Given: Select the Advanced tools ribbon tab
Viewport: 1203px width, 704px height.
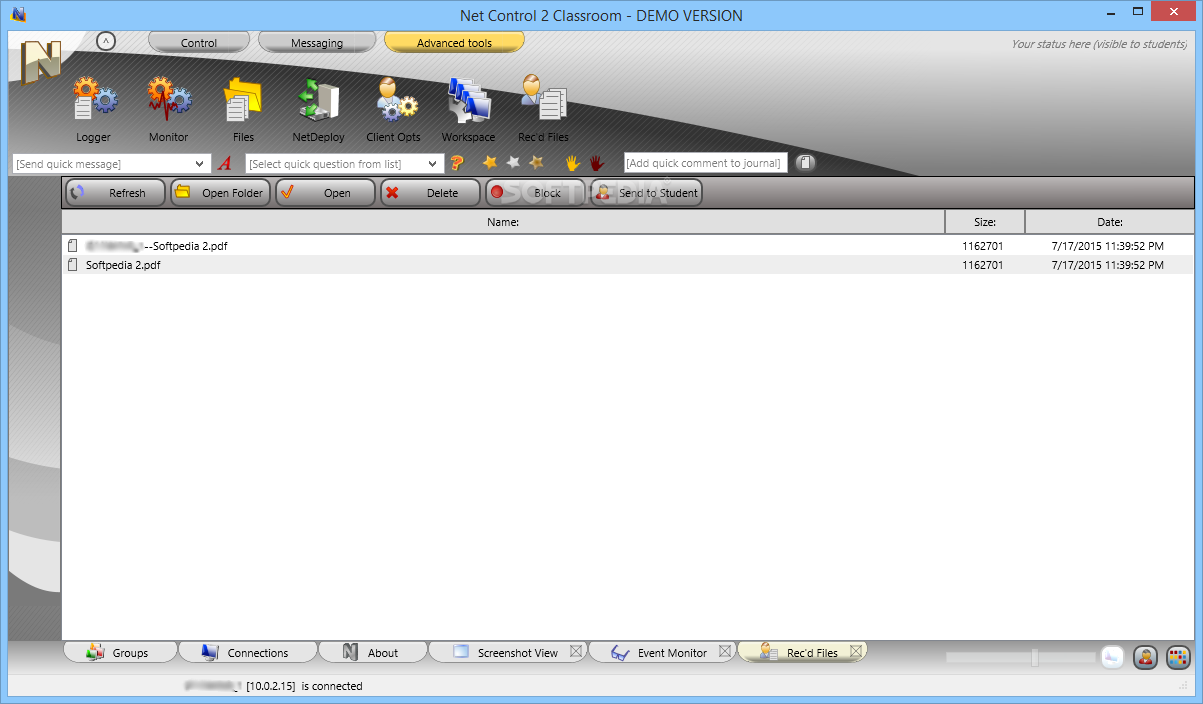Looking at the screenshot, I should 454,43.
